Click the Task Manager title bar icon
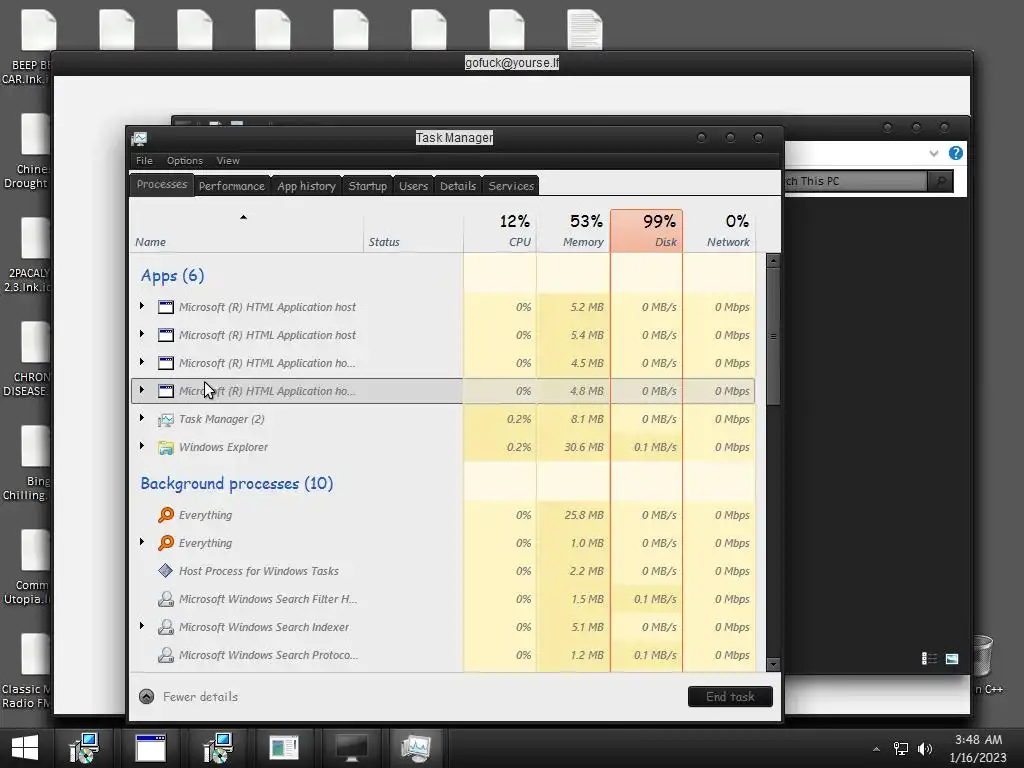This screenshot has height=768, width=1024. click(x=139, y=138)
